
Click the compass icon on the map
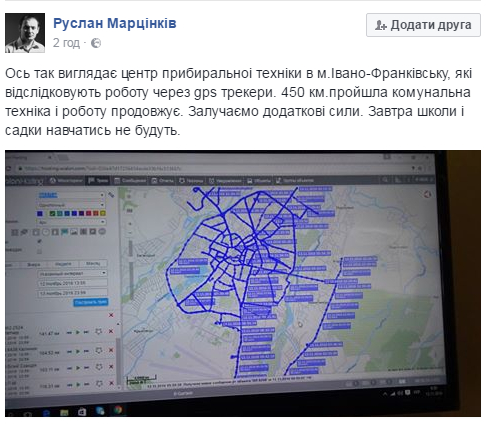(x=427, y=194)
